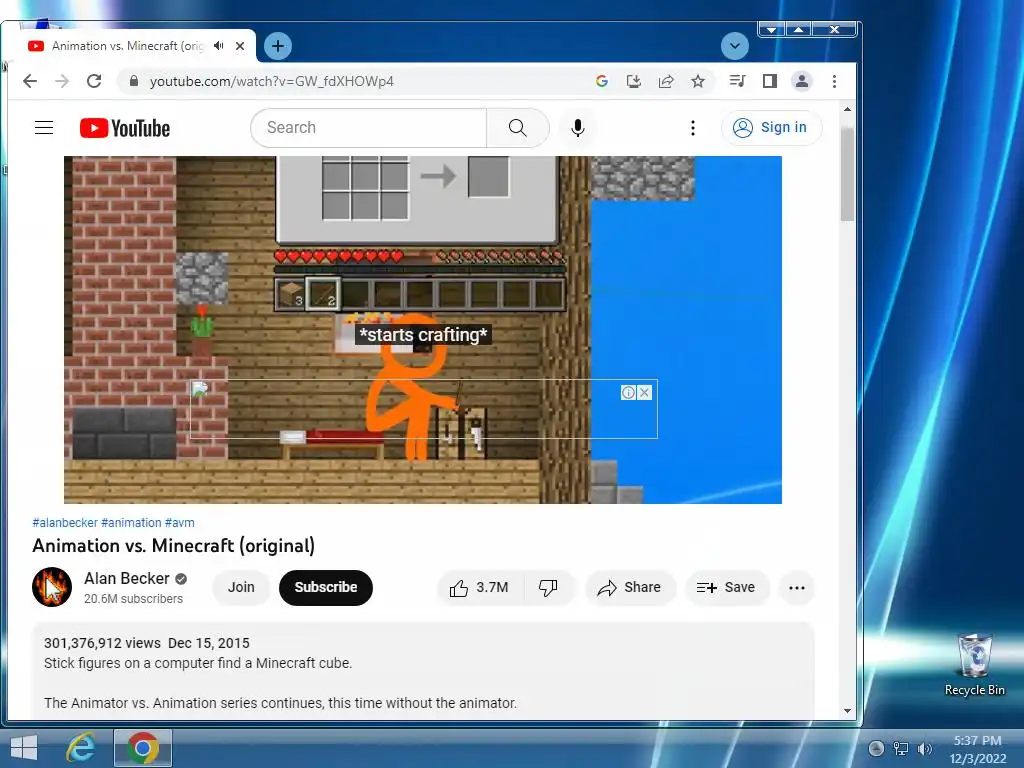Open media controls icon in toolbar
1024x768 pixels.
tap(737, 81)
